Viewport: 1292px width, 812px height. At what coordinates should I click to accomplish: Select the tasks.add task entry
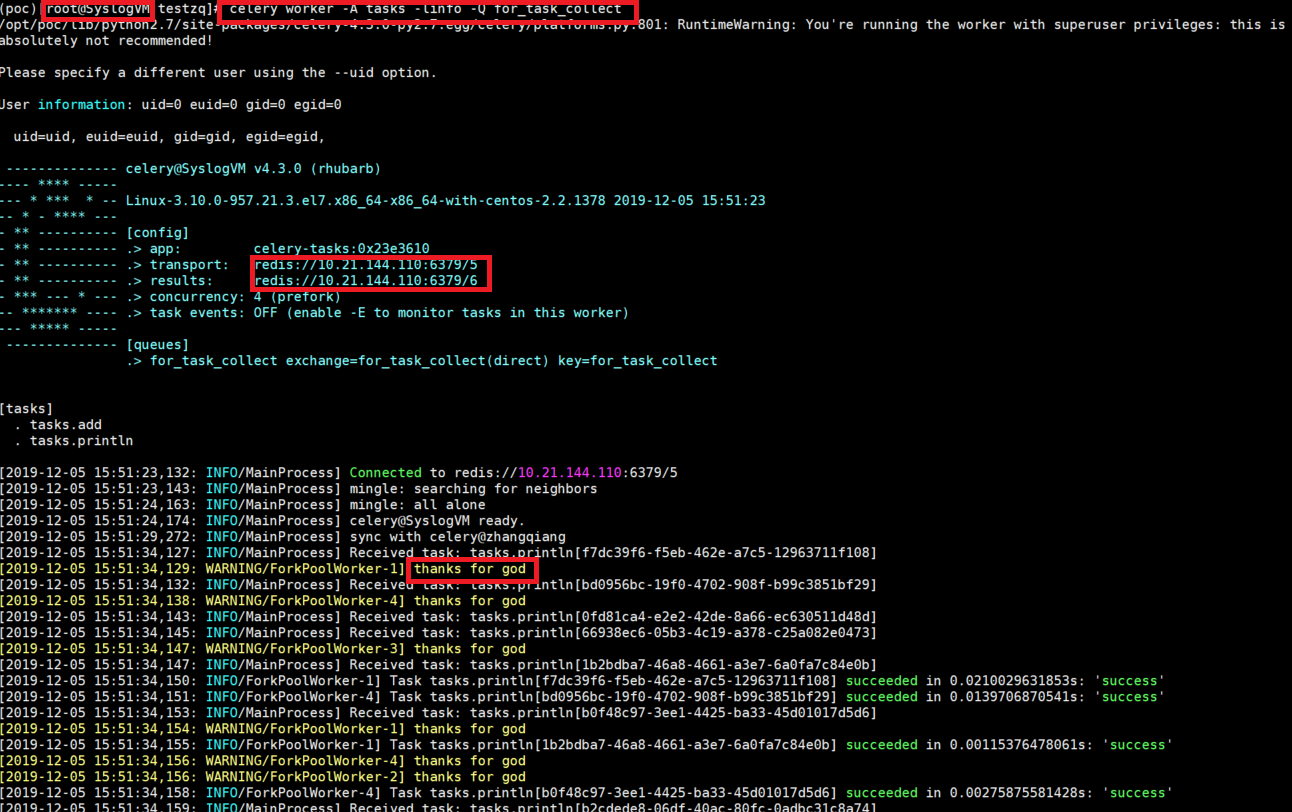(x=66, y=424)
